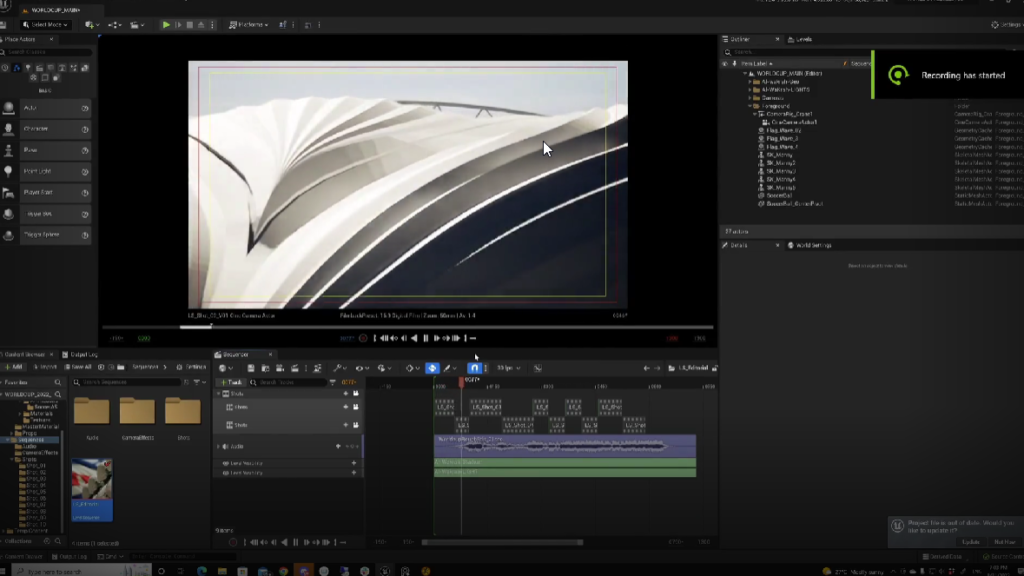This screenshot has height=576, width=1024.
Task: Switch to the Levels tab
Action: coord(802,40)
